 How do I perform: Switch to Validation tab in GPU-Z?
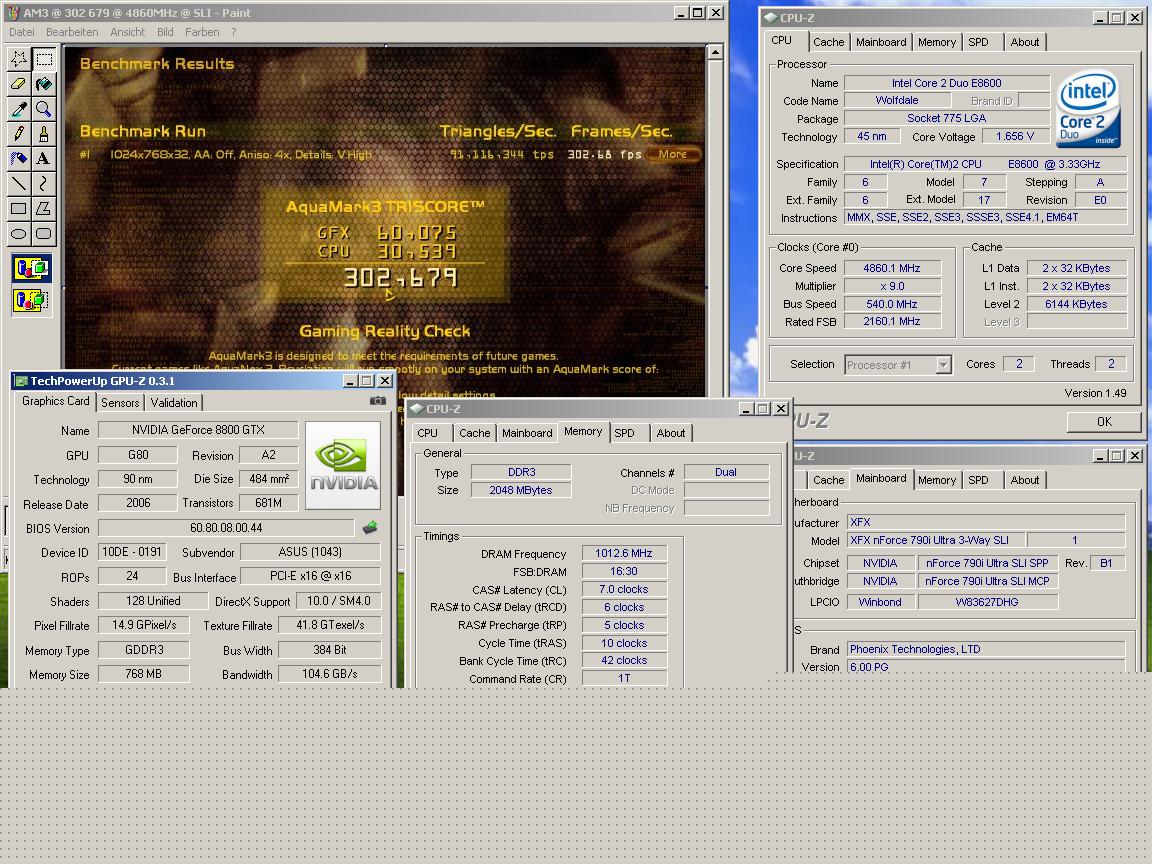(x=174, y=403)
